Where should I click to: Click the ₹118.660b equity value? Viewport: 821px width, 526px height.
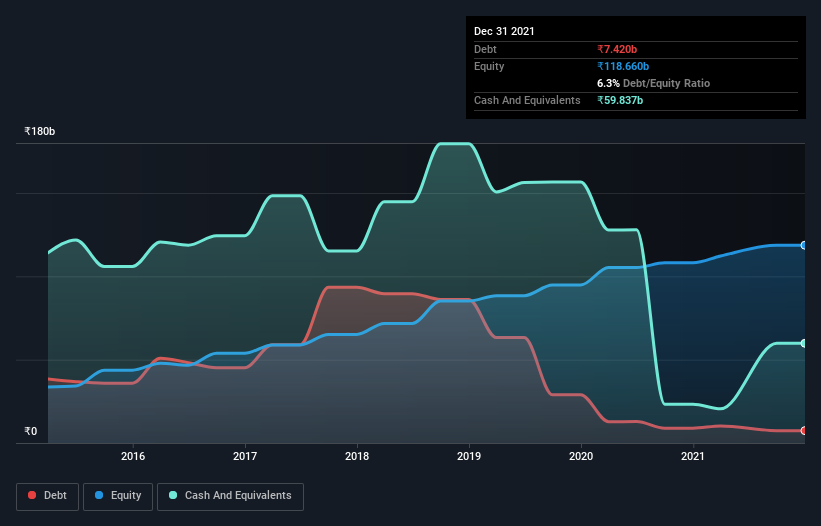pyautogui.click(x=623, y=66)
